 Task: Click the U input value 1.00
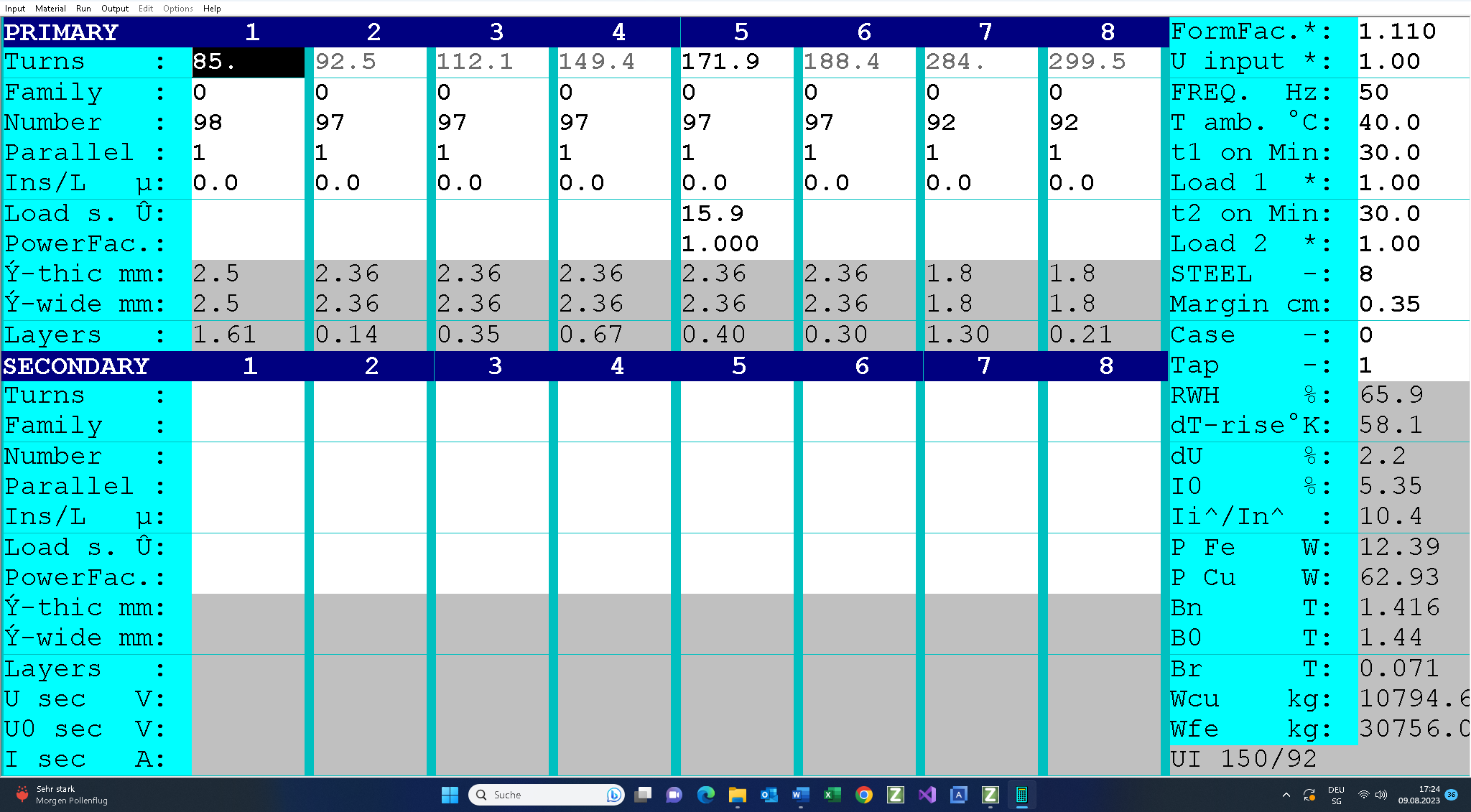pos(1413,62)
